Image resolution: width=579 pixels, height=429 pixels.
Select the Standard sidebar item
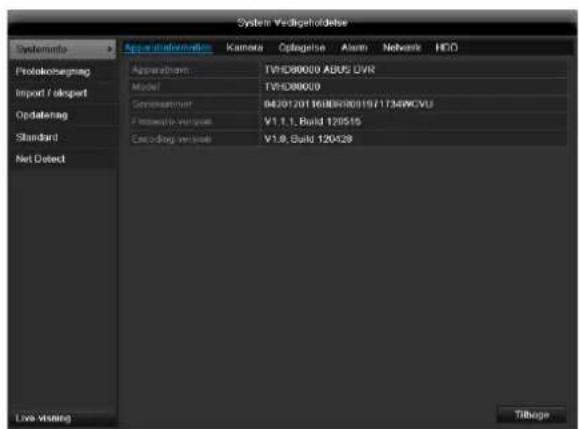[x=37, y=137]
